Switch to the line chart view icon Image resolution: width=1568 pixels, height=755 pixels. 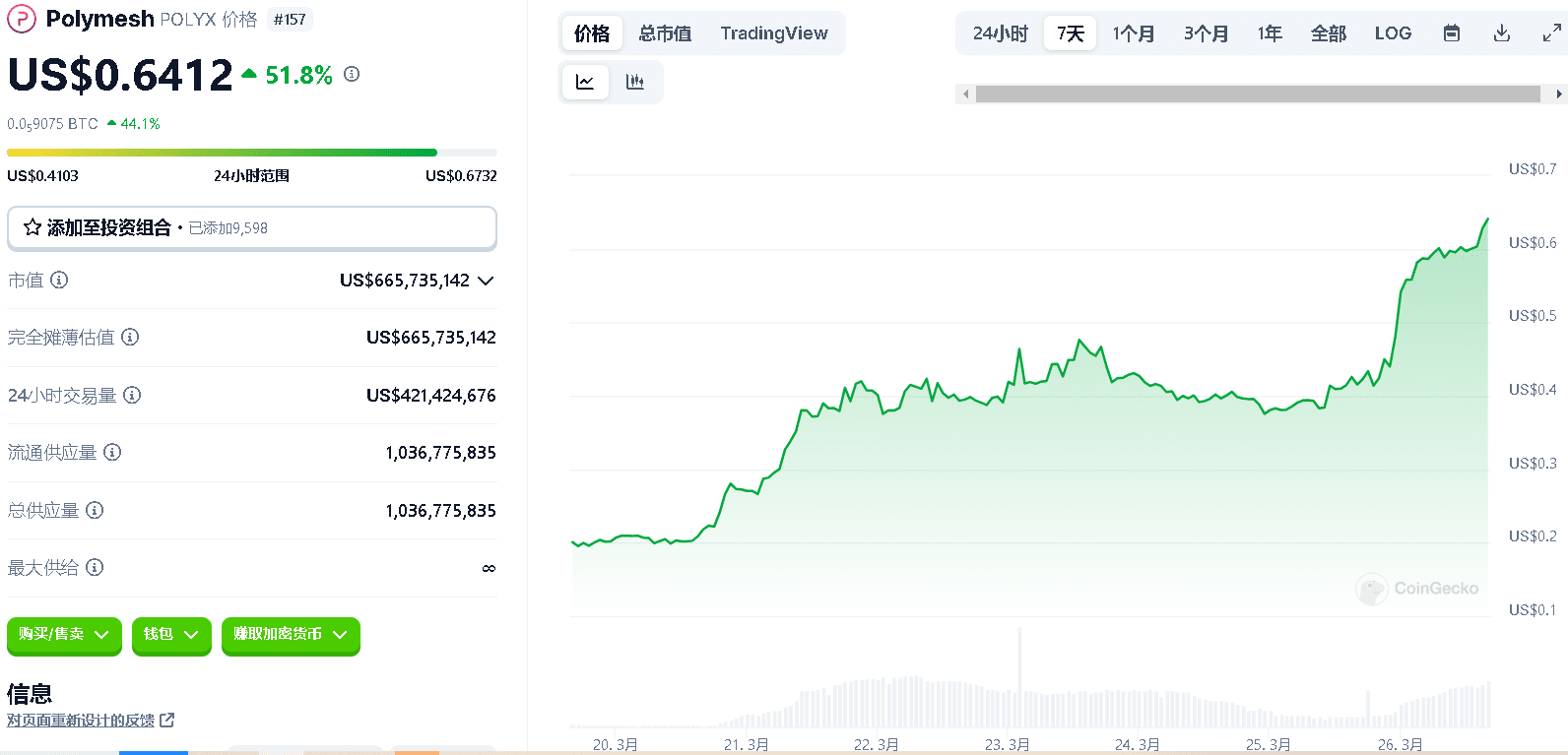tap(585, 82)
